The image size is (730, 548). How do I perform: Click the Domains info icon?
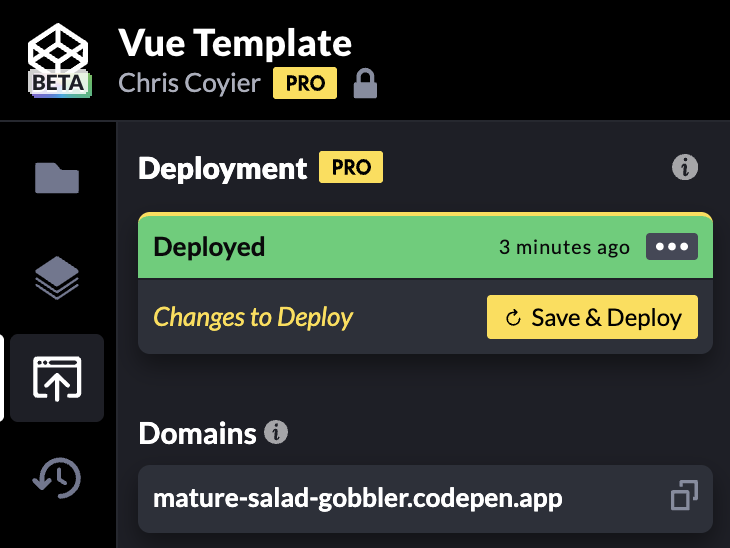tap(276, 432)
